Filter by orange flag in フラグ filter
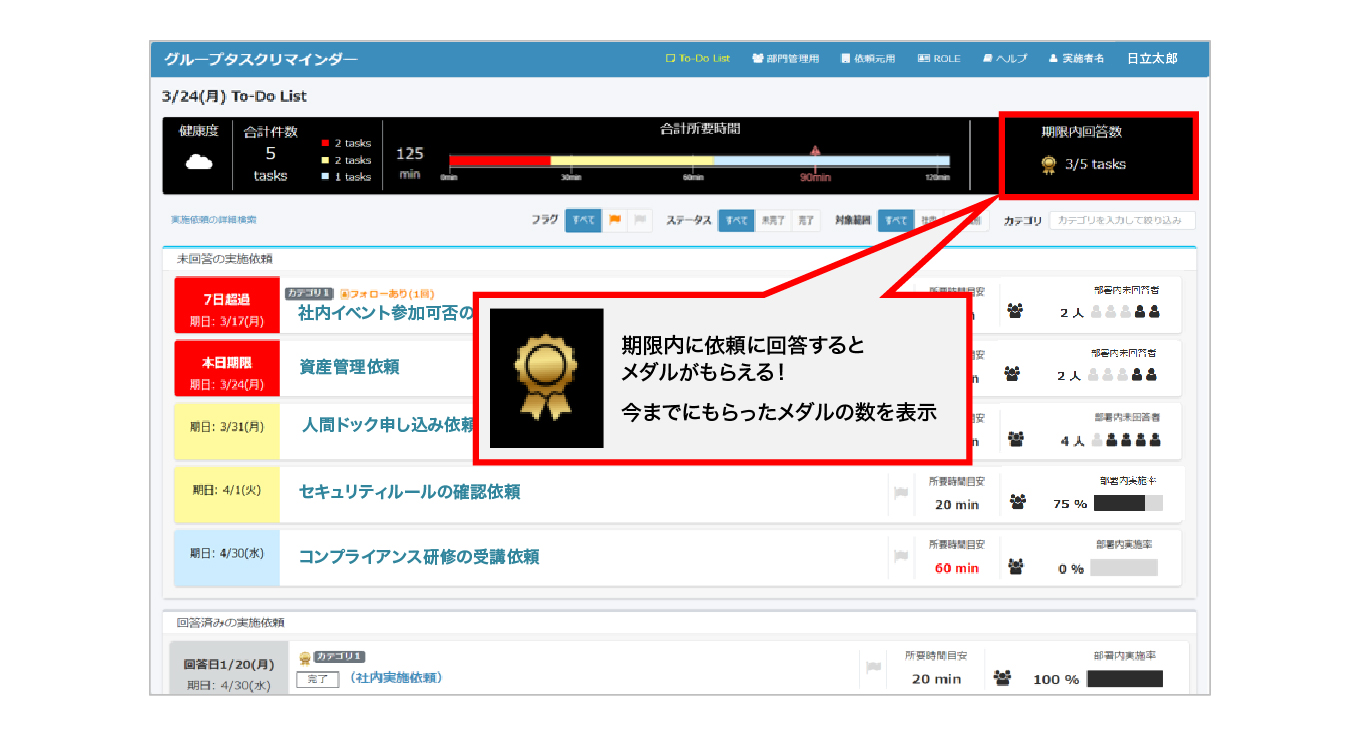This screenshot has width=1358, height=738. click(x=615, y=221)
